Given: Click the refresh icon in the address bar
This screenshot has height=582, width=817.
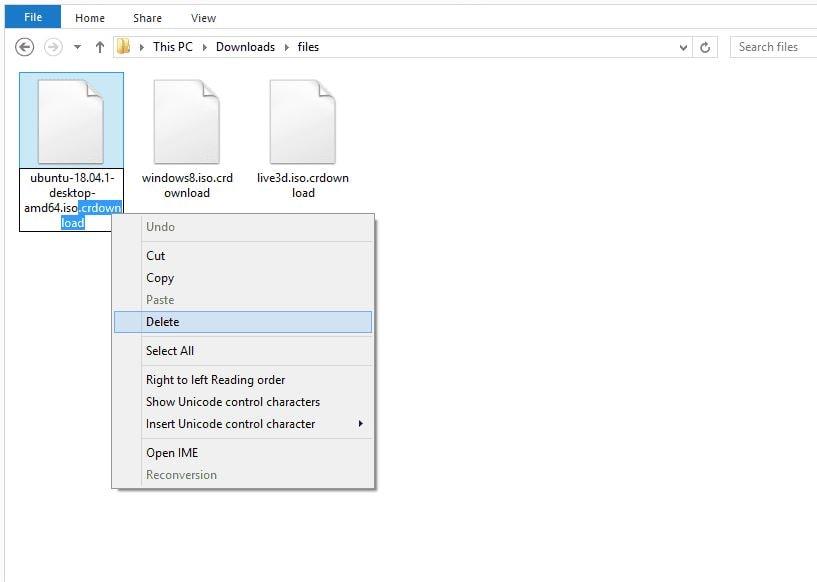Looking at the screenshot, I should coord(707,47).
